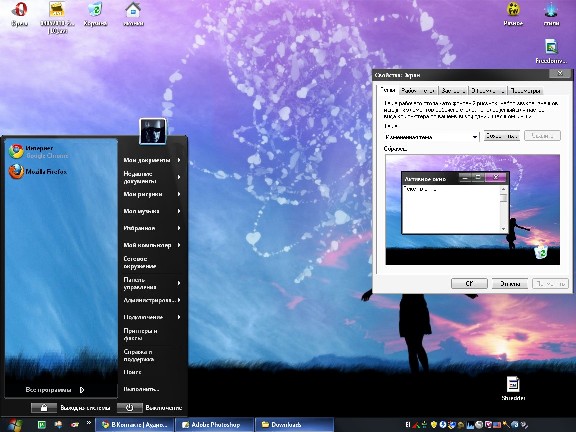Expand the Connect To submenu arrow

[179, 317]
